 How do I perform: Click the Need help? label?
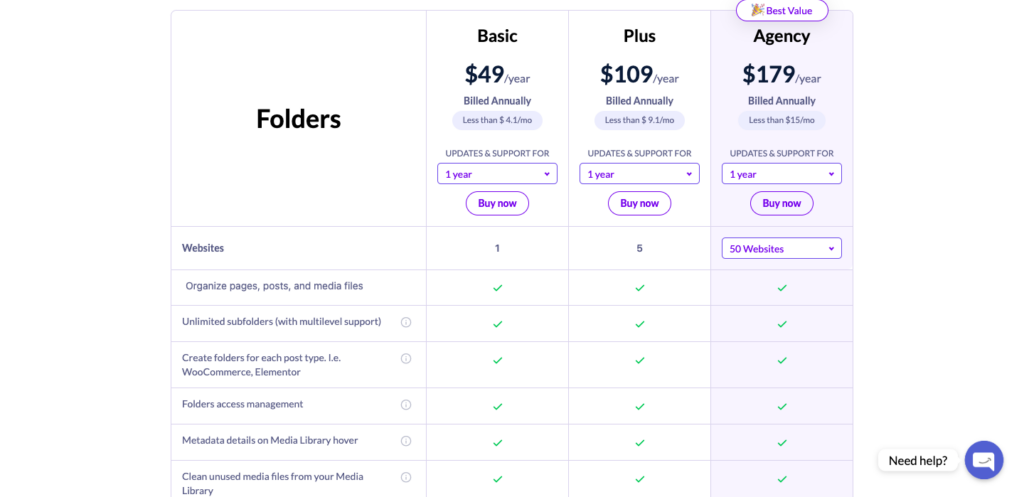[x=918, y=460]
